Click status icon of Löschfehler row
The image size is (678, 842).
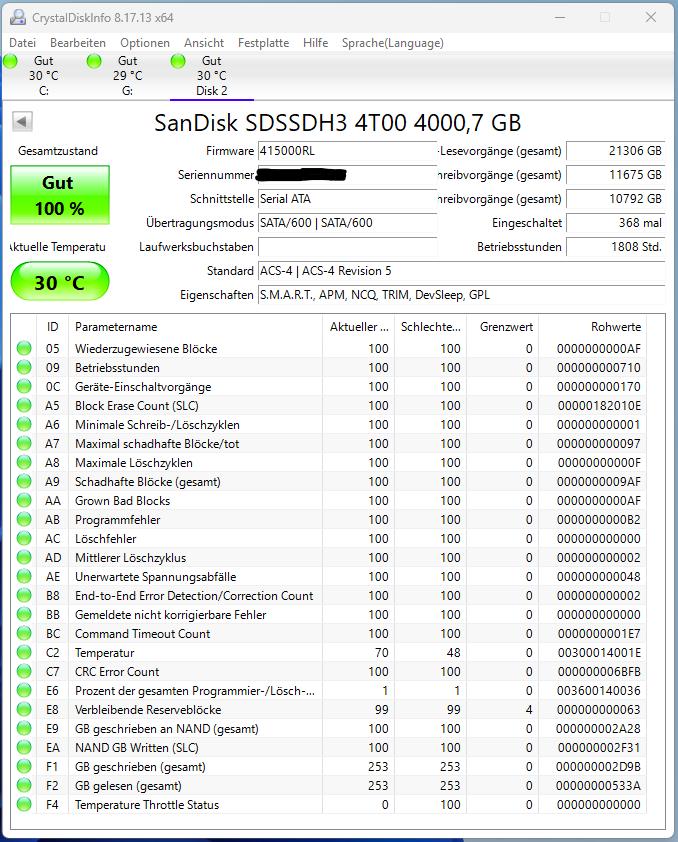coord(24,539)
